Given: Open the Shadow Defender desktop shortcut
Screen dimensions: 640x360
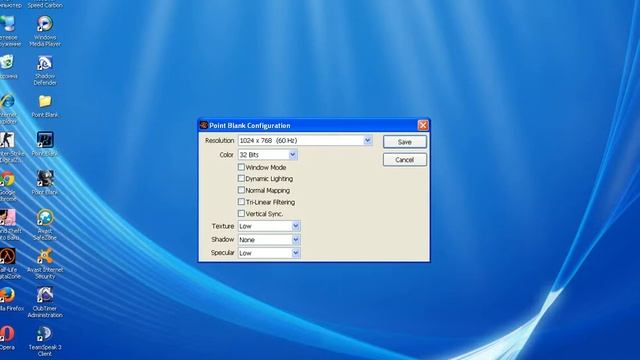Looking at the screenshot, I should [x=45, y=70].
